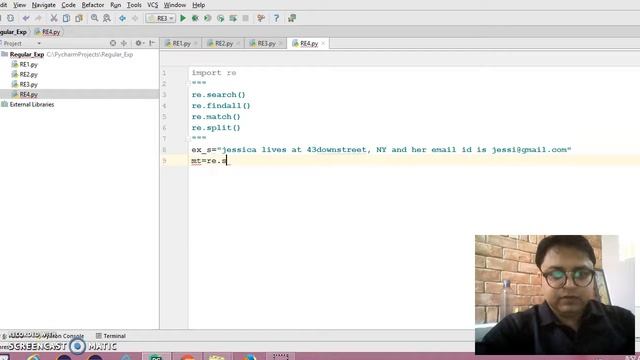Click the Copy icon in the toolbar
Screen dimensions: 640x360
66,18
